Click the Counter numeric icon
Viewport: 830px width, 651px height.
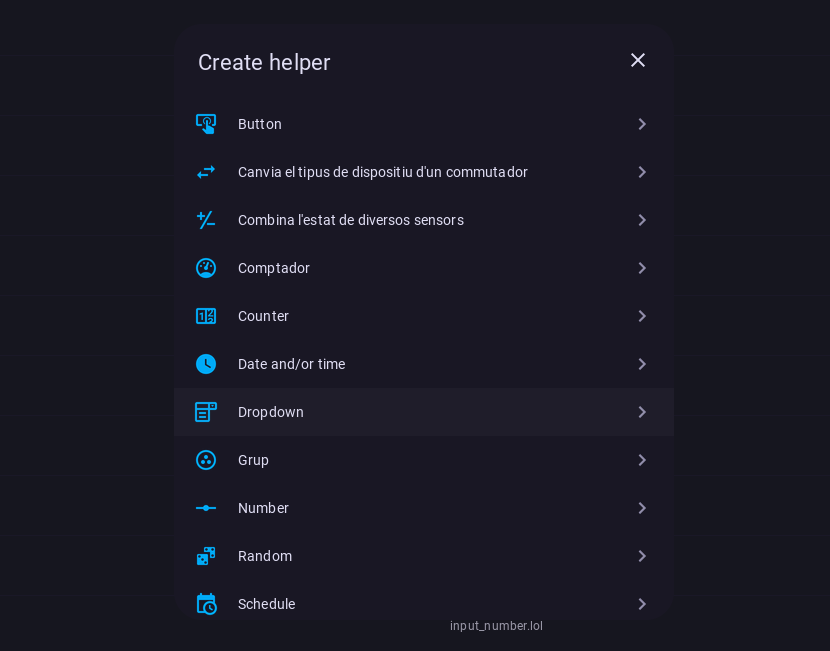pyautogui.click(x=206, y=316)
